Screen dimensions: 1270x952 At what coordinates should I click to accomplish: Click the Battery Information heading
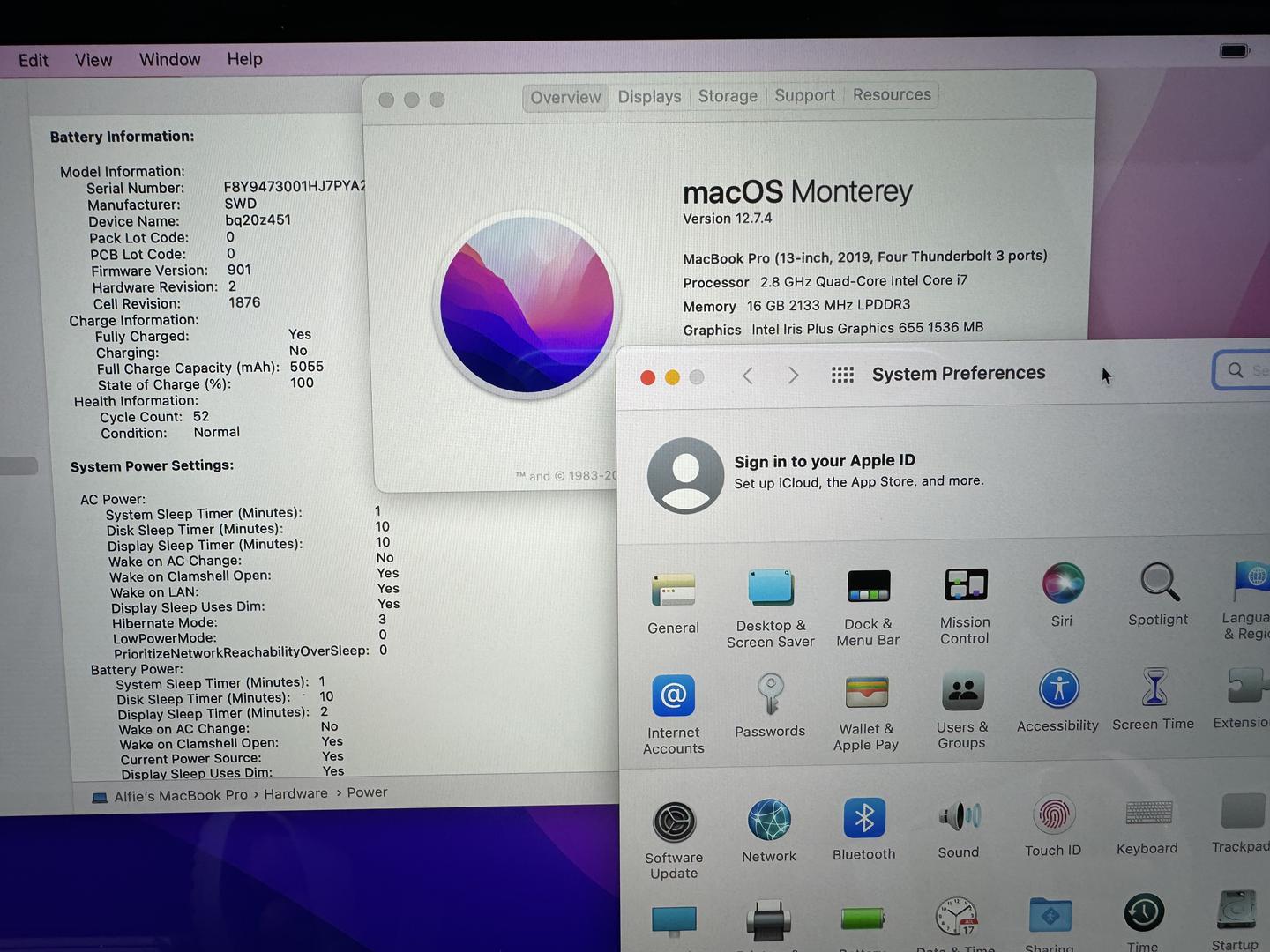click(122, 137)
